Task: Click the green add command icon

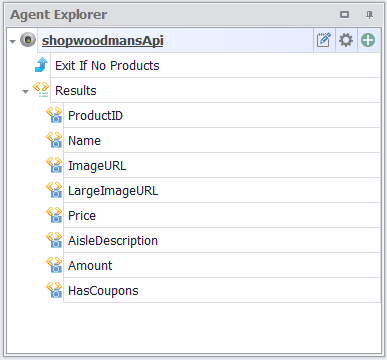Action: [368, 40]
